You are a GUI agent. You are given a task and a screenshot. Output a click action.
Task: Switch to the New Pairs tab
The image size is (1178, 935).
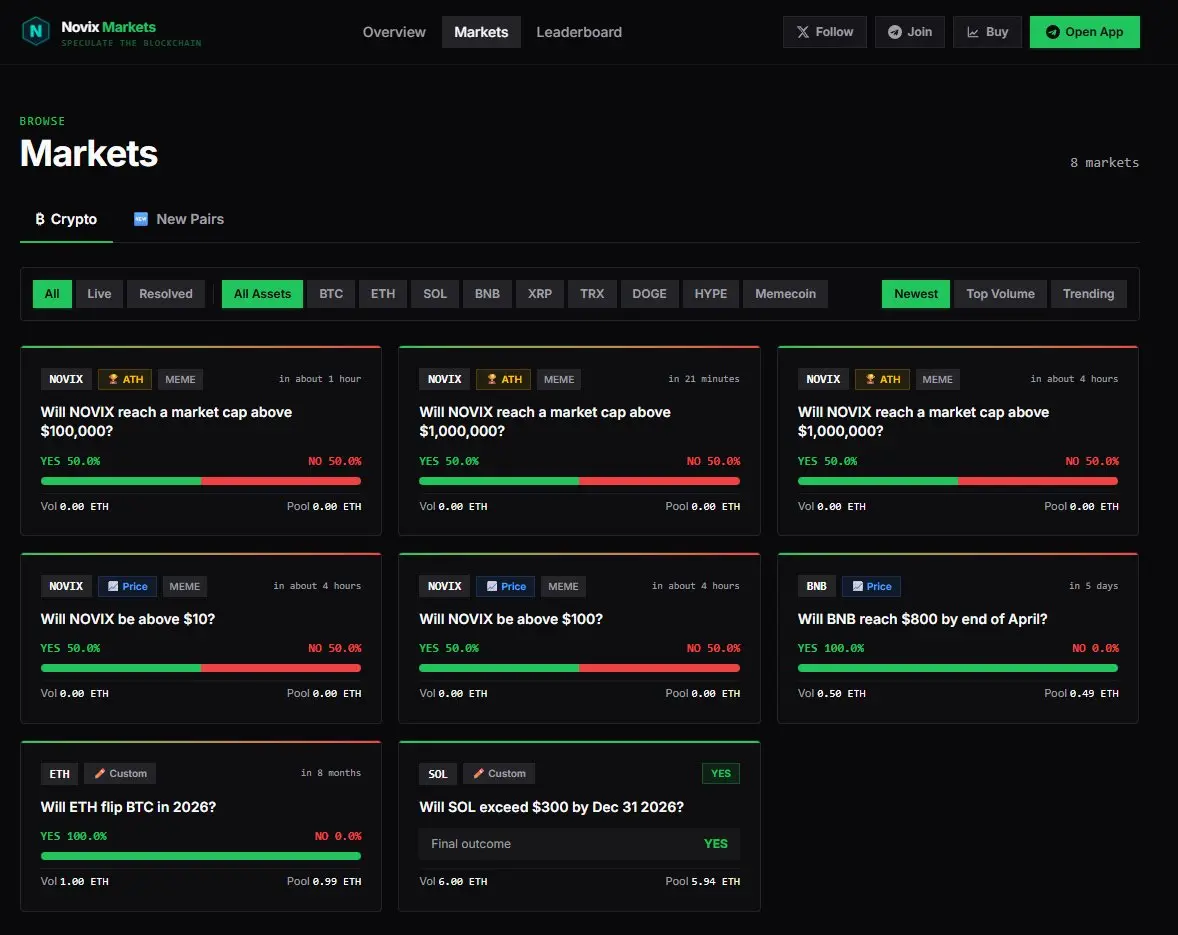pyautogui.click(x=179, y=219)
